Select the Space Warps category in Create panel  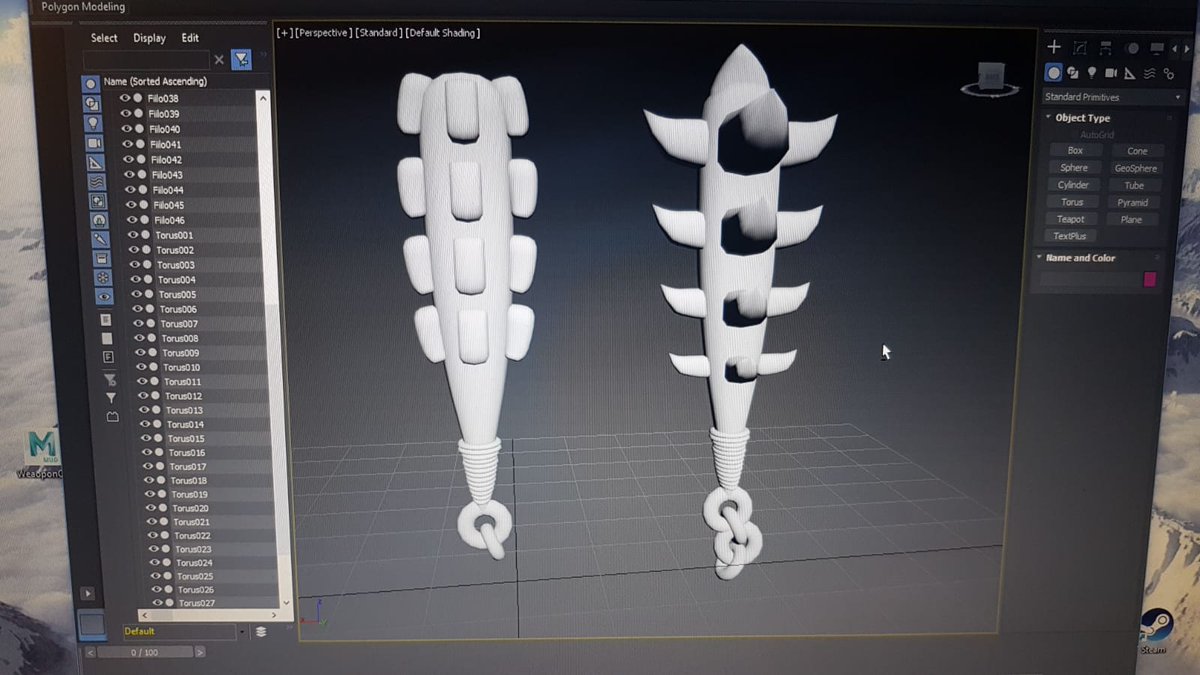click(1149, 73)
